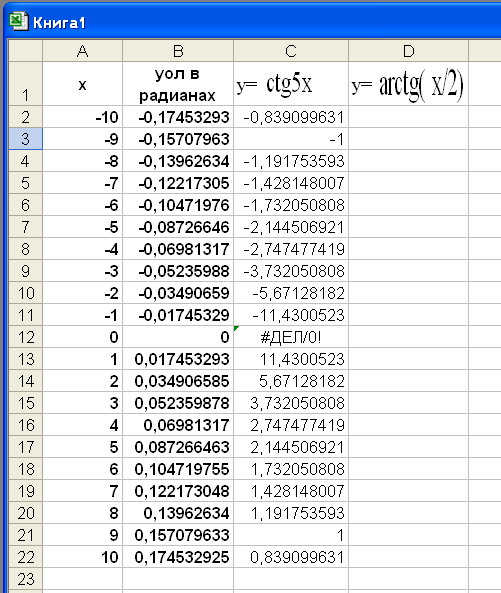Viewport: 501px width, 593px height.
Task: Click the cell with positive 5,67128182
Action: pos(291,380)
